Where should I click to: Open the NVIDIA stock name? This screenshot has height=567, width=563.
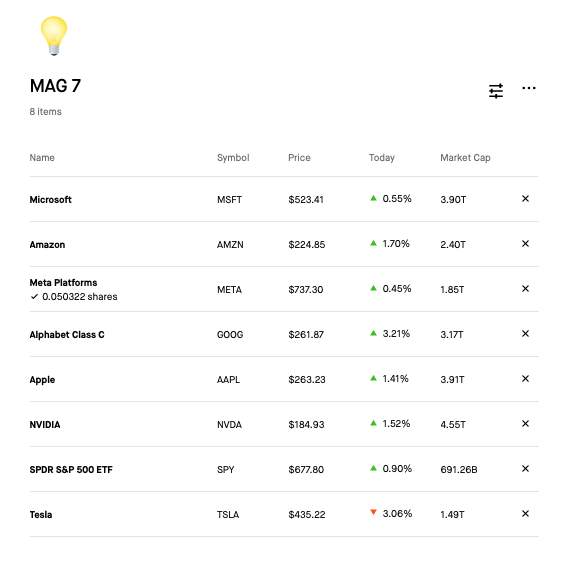[x=45, y=425]
